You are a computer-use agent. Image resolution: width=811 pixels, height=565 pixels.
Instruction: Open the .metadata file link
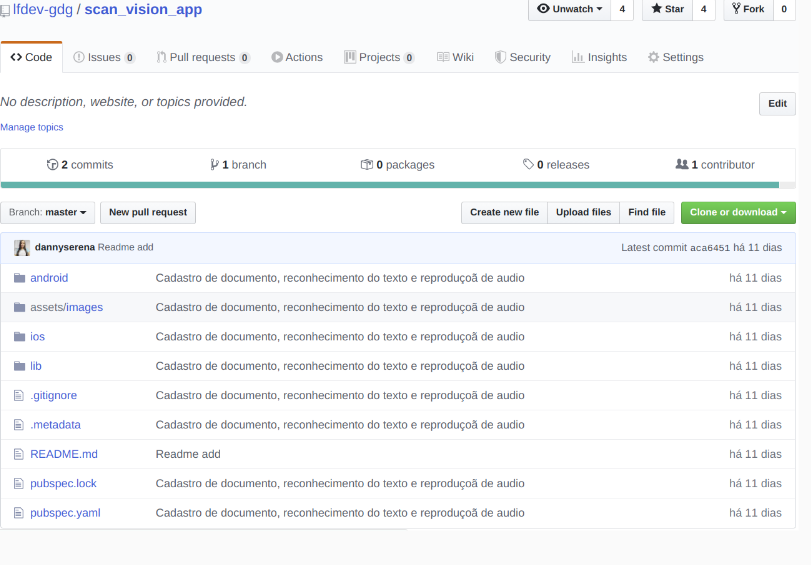(x=55, y=425)
